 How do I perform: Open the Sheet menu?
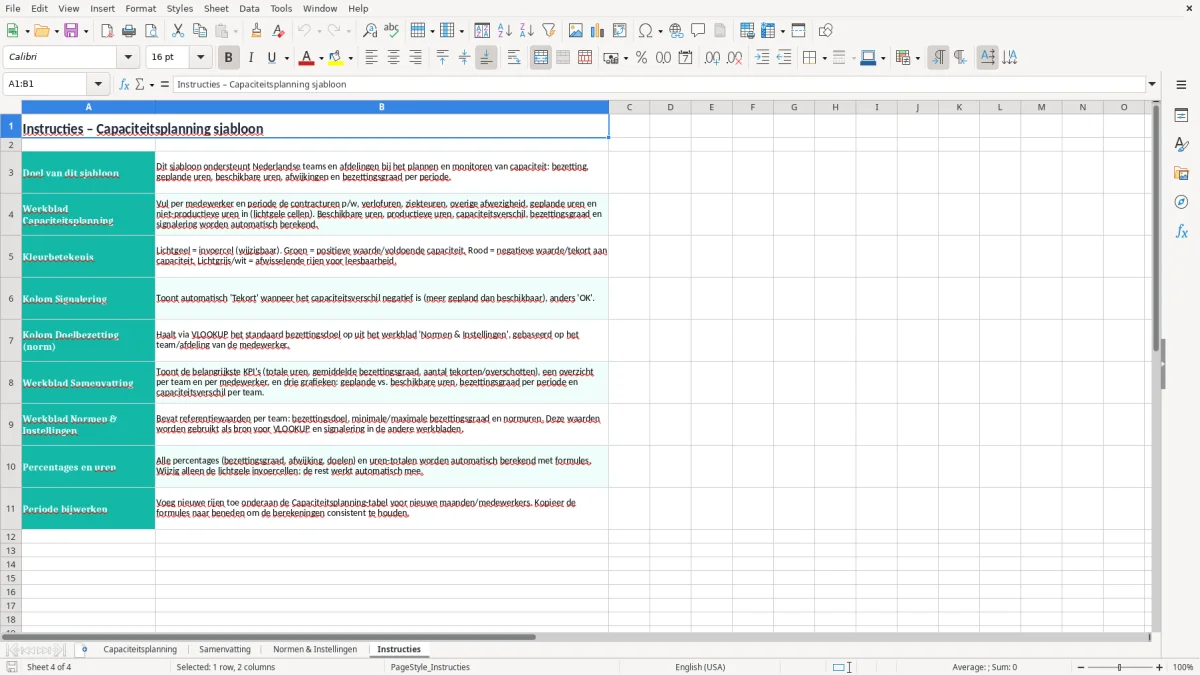tap(216, 8)
